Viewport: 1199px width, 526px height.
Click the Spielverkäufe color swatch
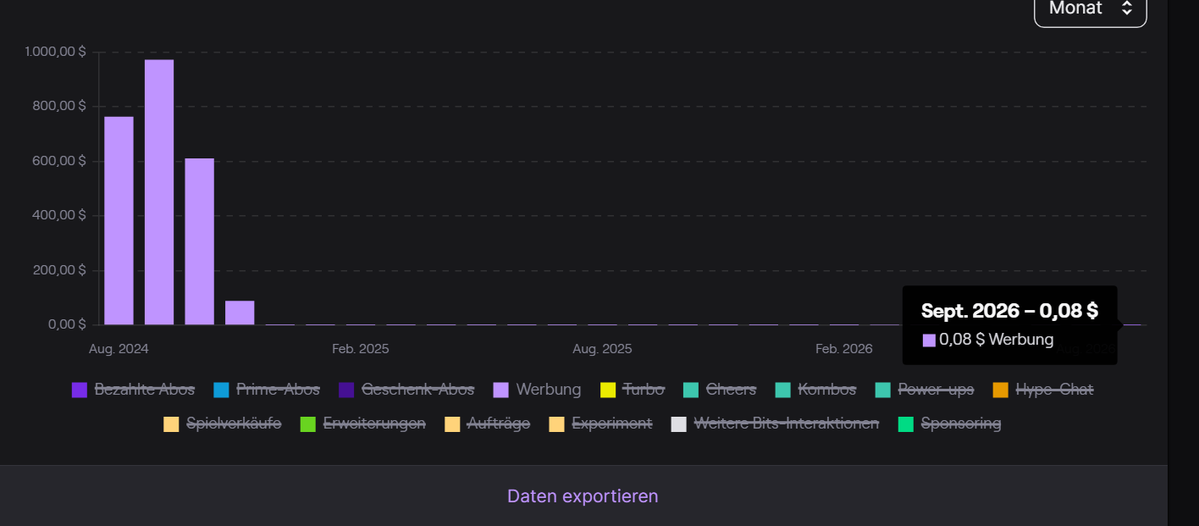(x=171, y=424)
